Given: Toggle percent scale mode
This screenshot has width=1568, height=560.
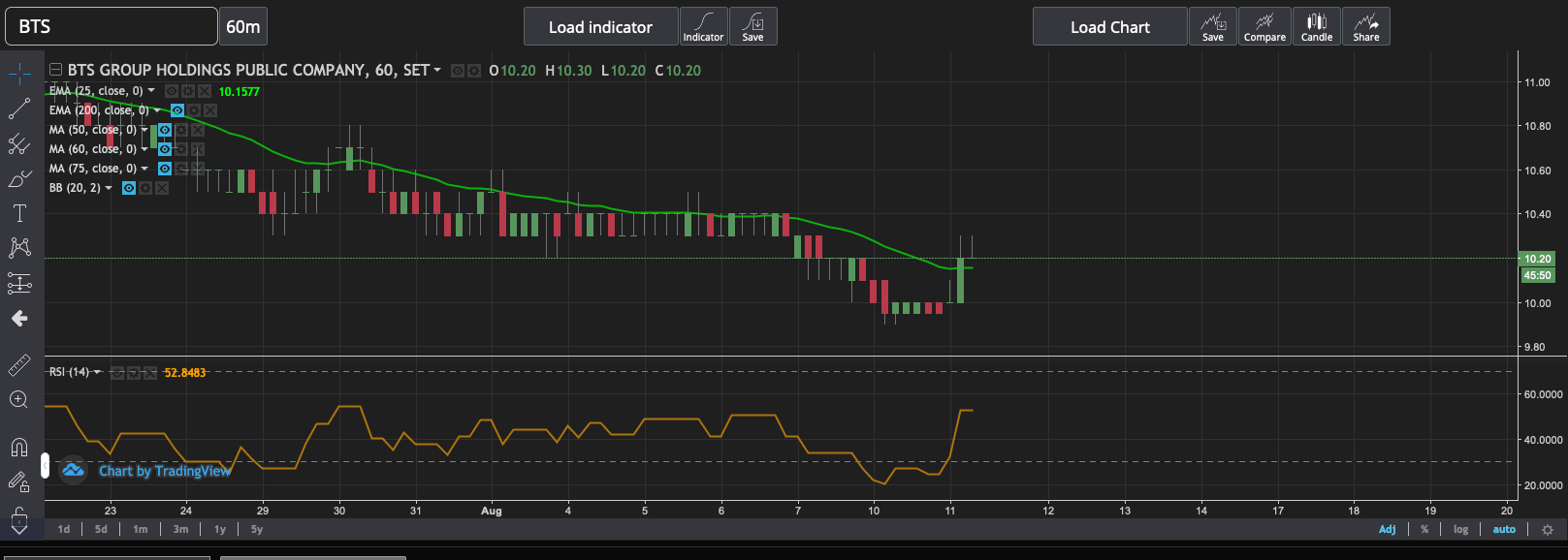Looking at the screenshot, I should [x=1424, y=529].
